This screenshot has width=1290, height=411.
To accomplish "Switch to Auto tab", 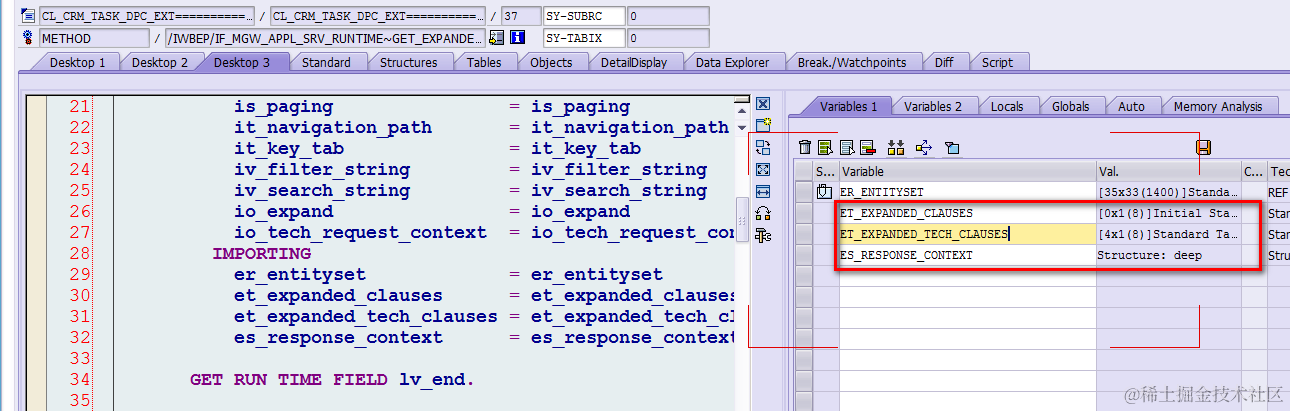I will coord(1131,106).
